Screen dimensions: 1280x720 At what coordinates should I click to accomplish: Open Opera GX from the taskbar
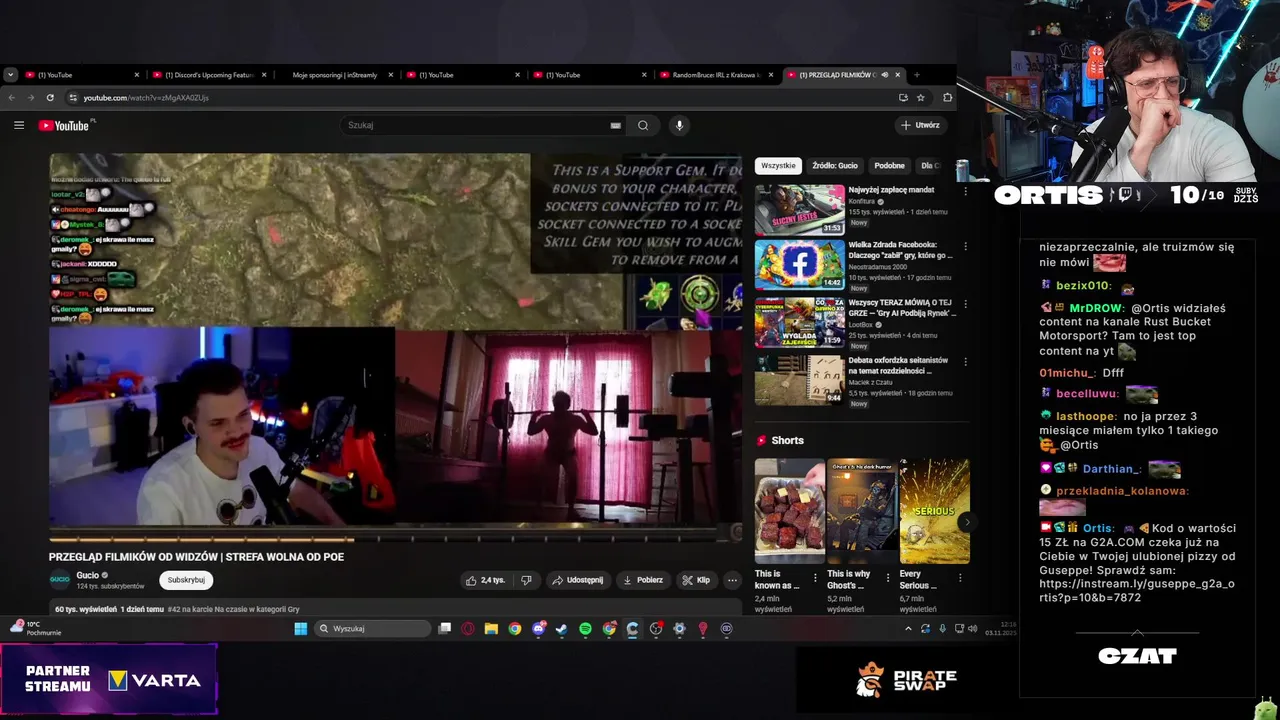[x=468, y=629]
